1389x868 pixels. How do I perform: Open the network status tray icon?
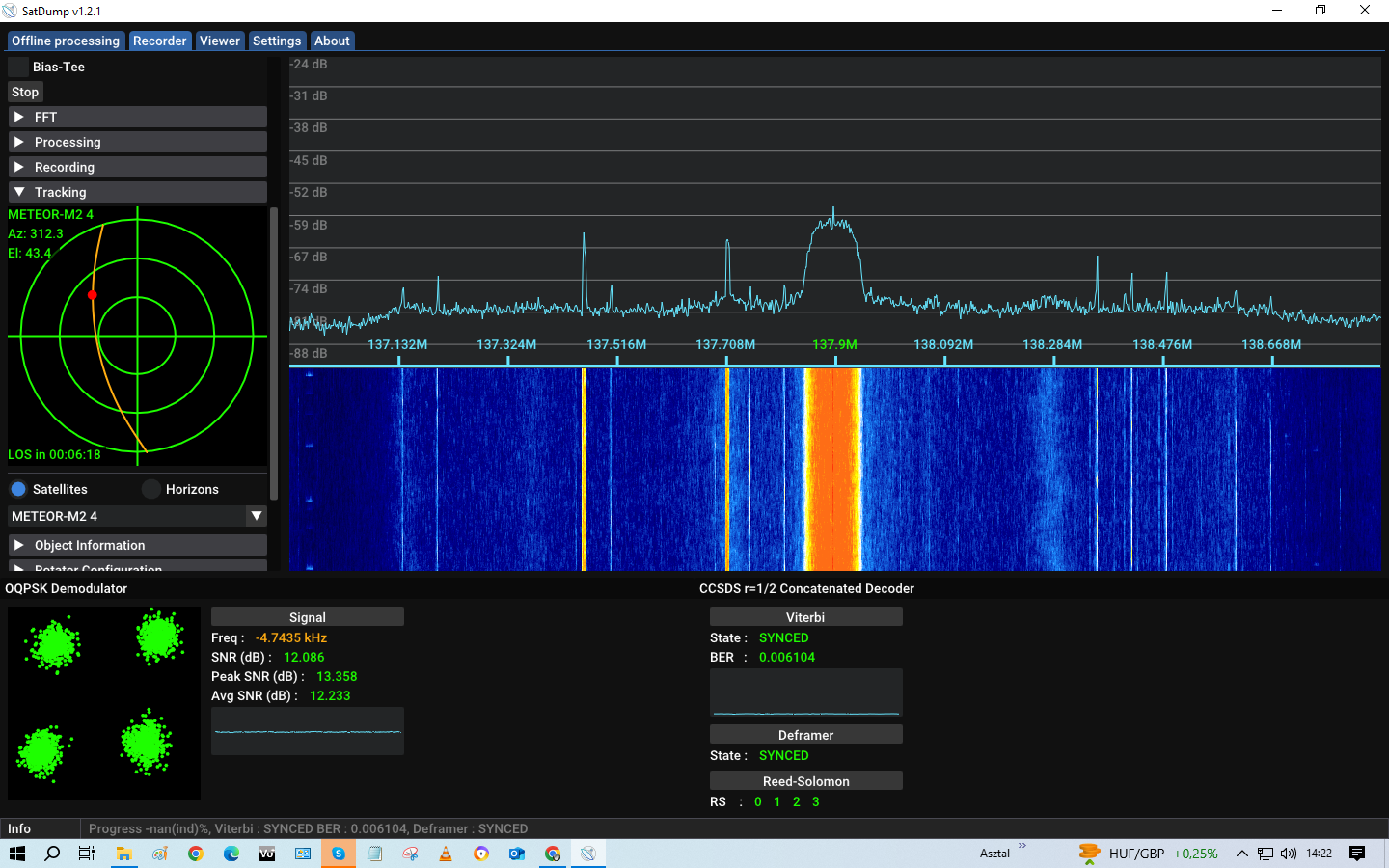pos(1266,854)
